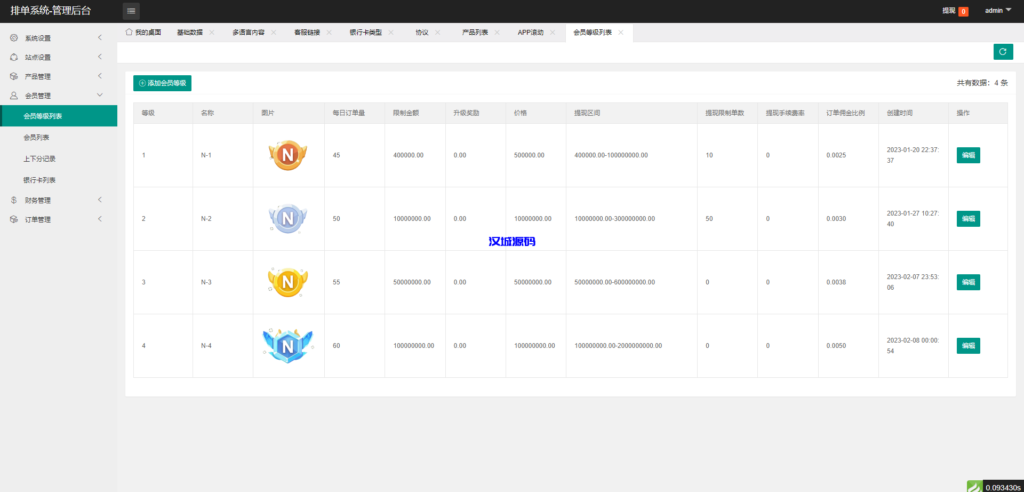Viewport: 1024px width, 492px height.
Task: Open the N-4 blue crystal badge image
Action: (287, 345)
